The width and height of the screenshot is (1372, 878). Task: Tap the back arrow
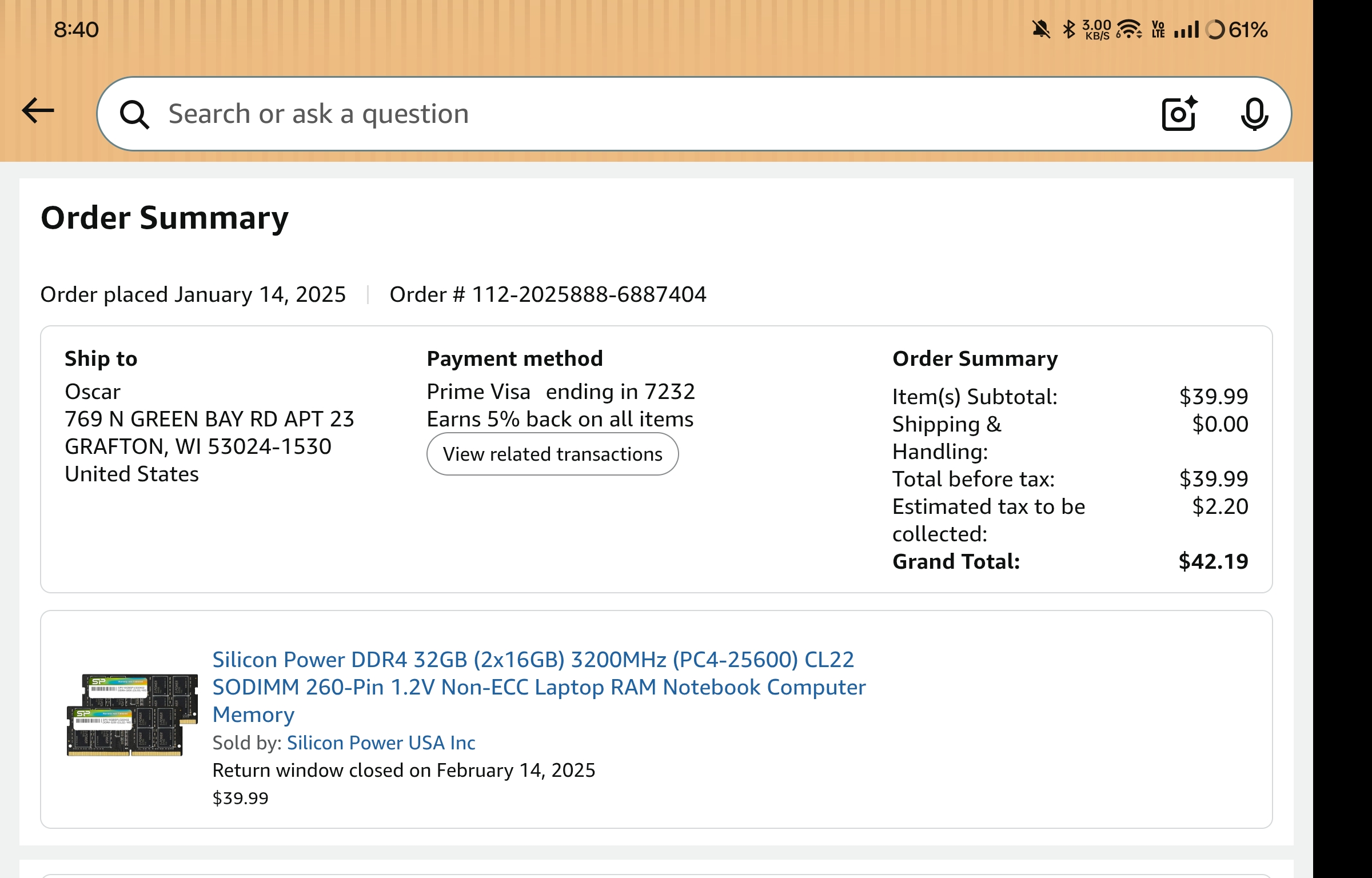(38, 111)
